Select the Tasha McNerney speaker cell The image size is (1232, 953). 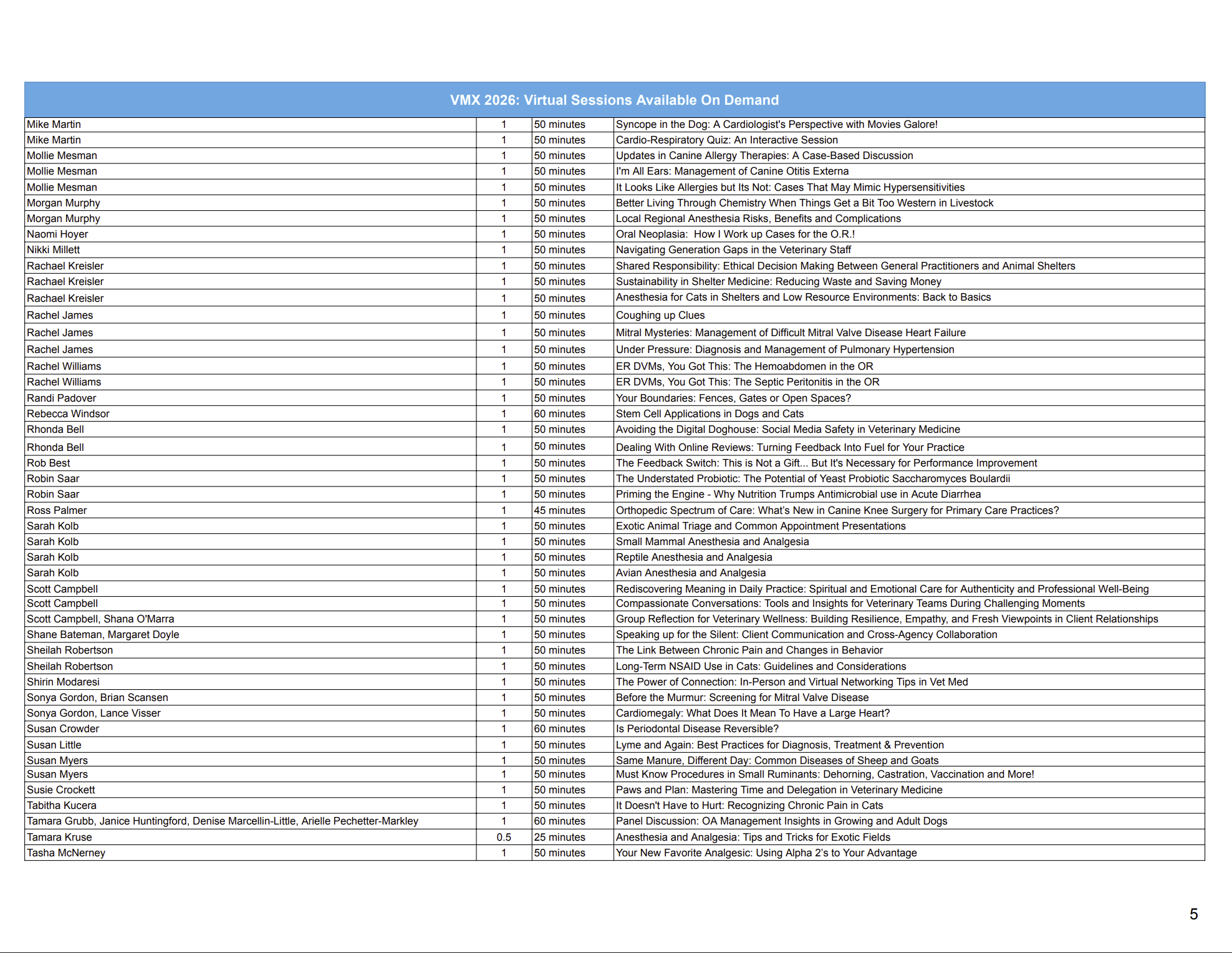pyautogui.click(x=66, y=853)
